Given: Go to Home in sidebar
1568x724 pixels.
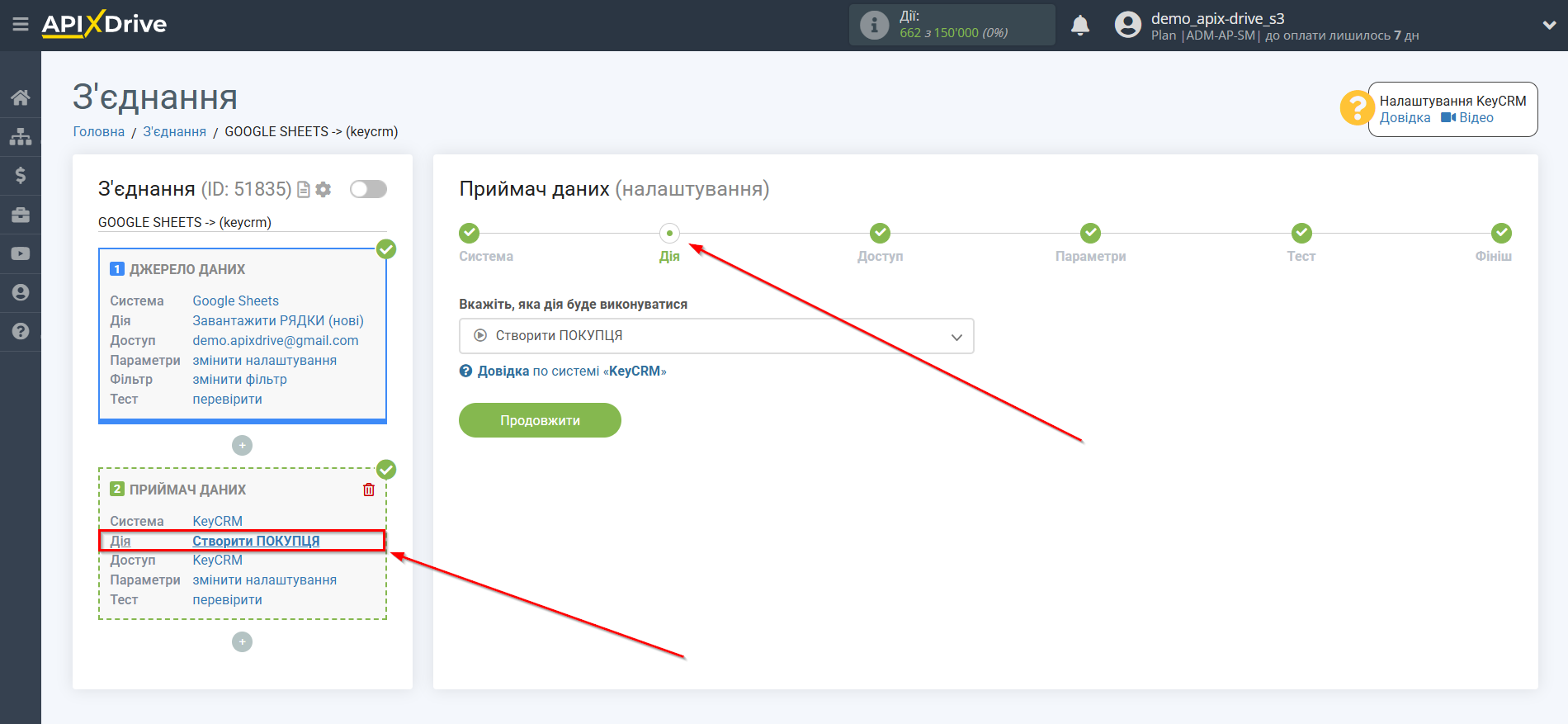Looking at the screenshot, I should coord(21,97).
